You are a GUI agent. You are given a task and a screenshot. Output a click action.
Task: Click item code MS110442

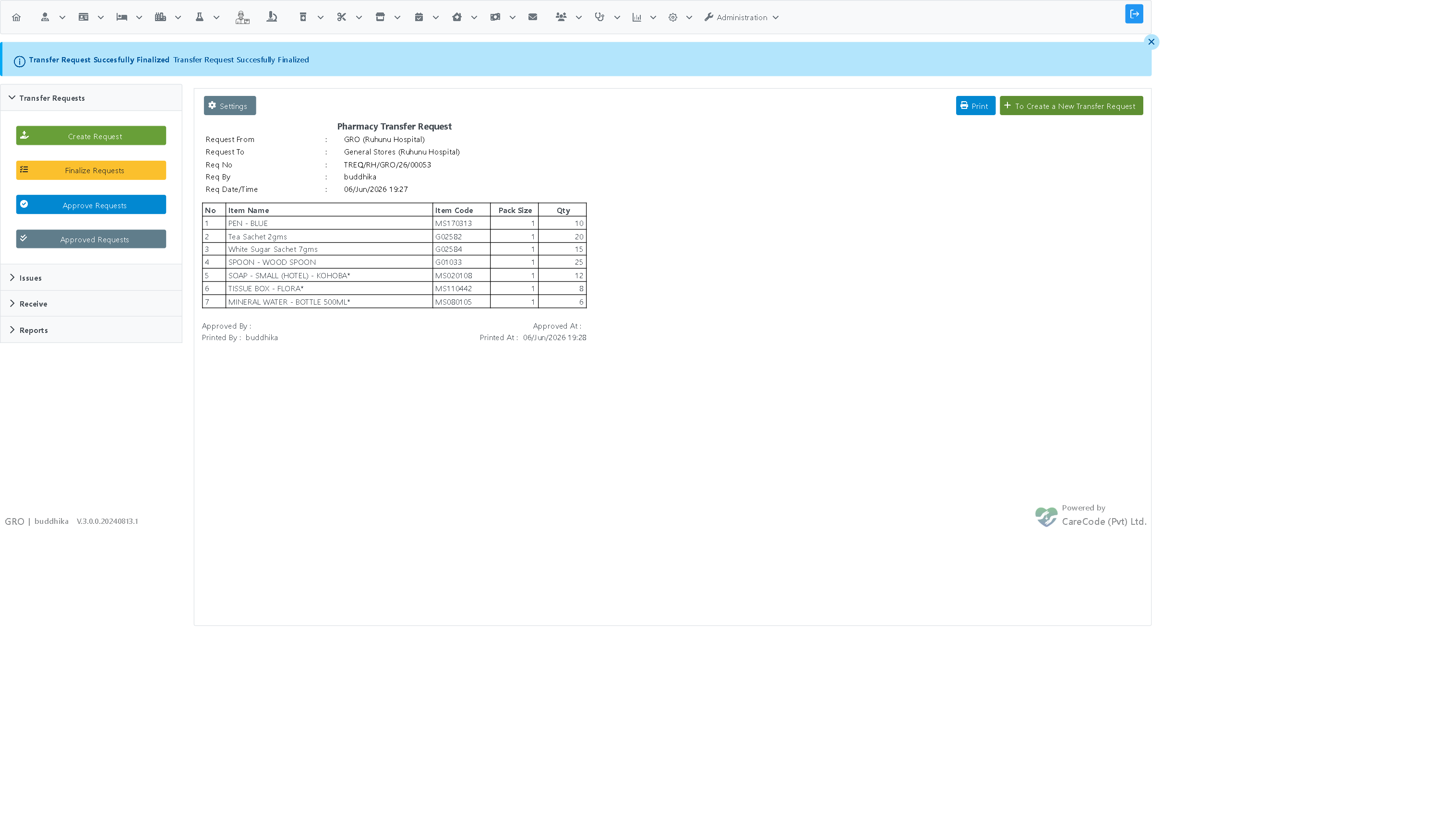454,288
